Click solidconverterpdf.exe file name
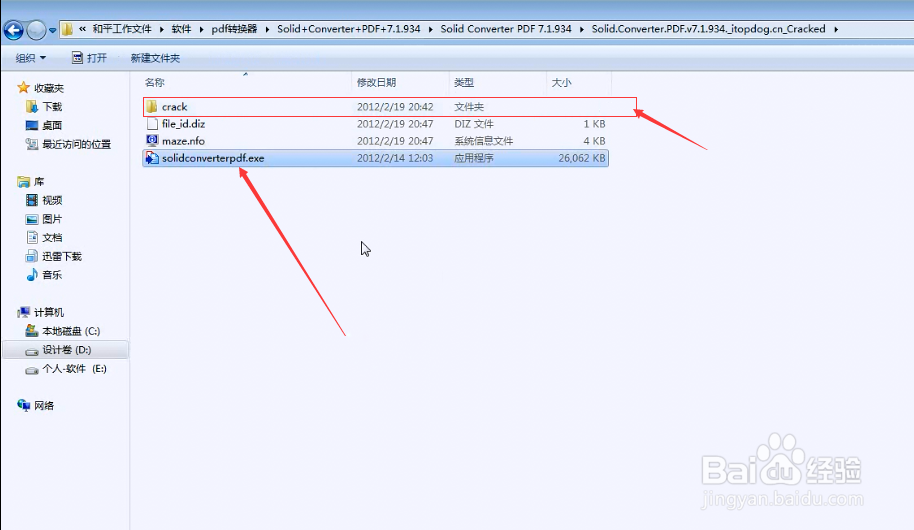The image size is (914, 530). (213, 158)
